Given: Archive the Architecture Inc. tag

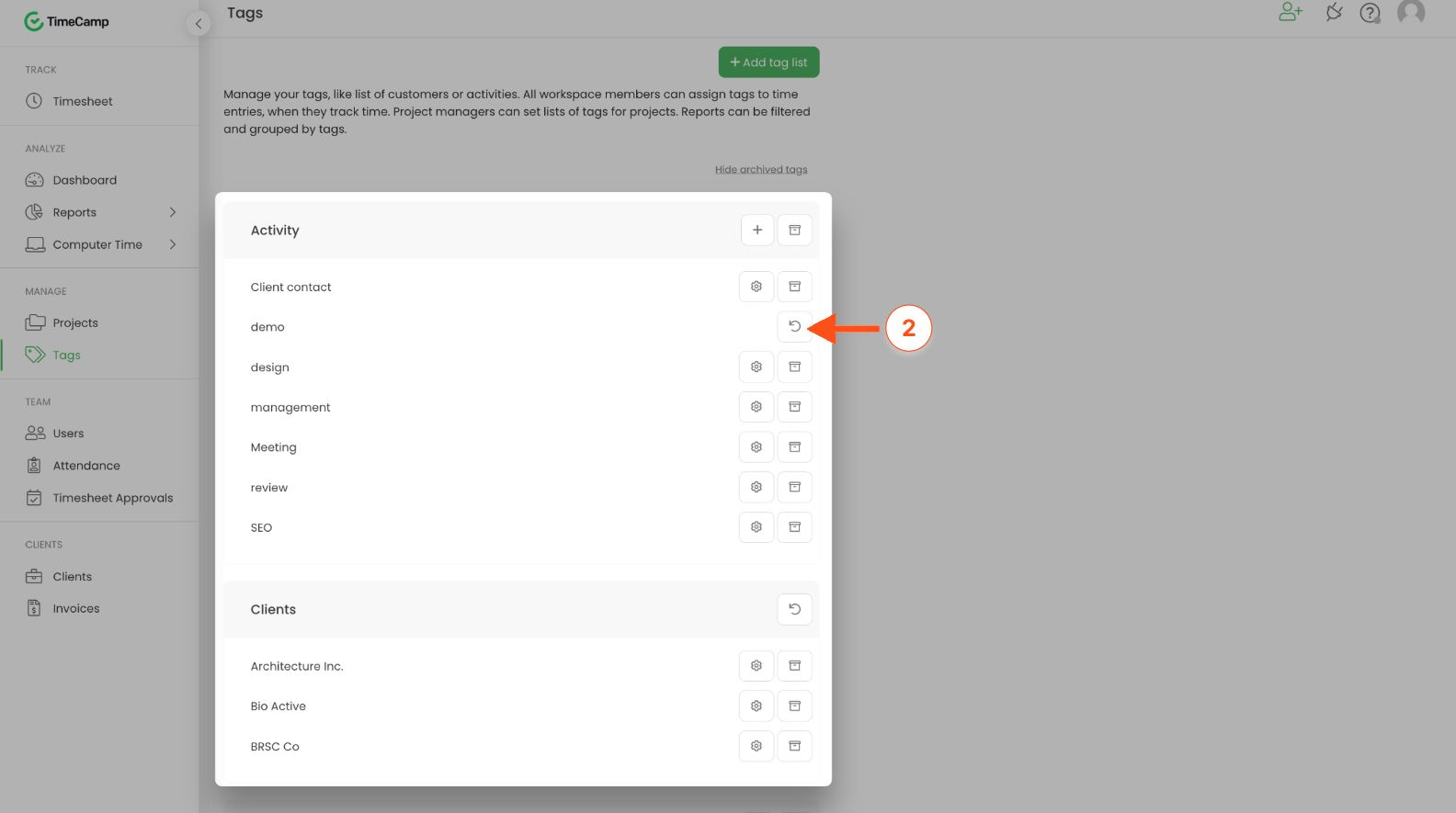Looking at the screenshot, I should coord(794,666).
